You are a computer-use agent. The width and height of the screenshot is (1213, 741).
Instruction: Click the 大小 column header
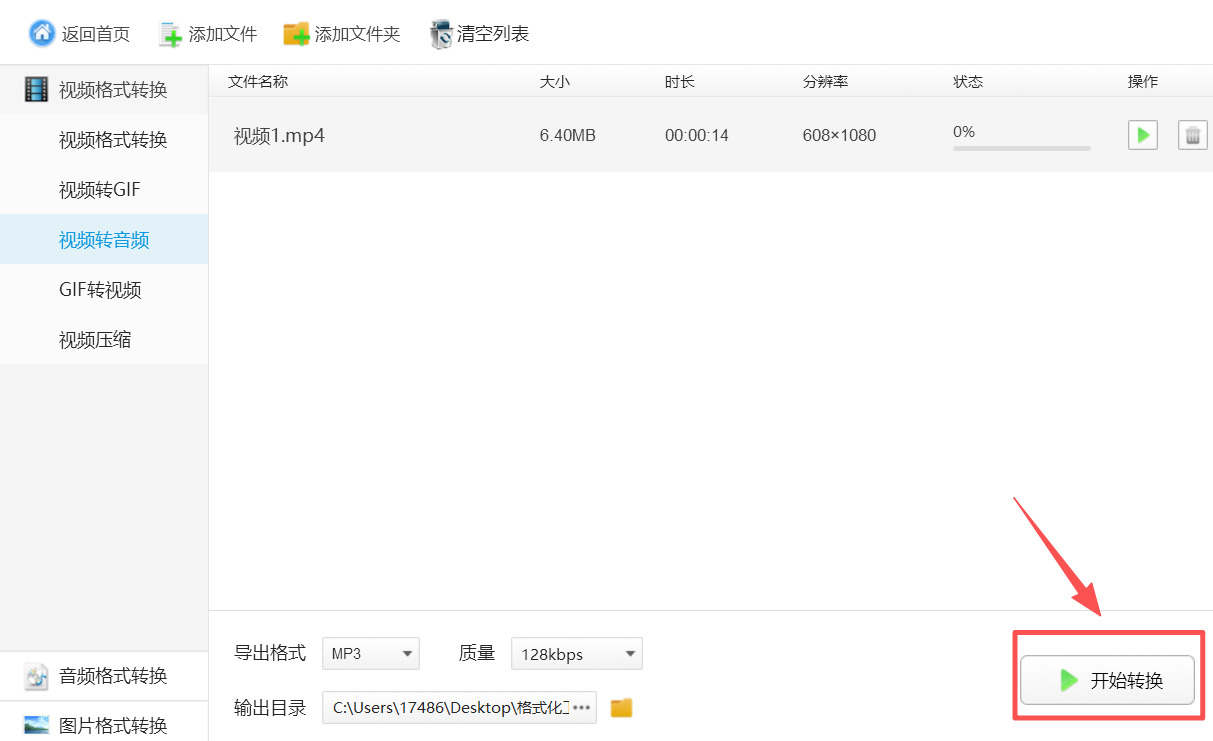[x=555, y=82]
